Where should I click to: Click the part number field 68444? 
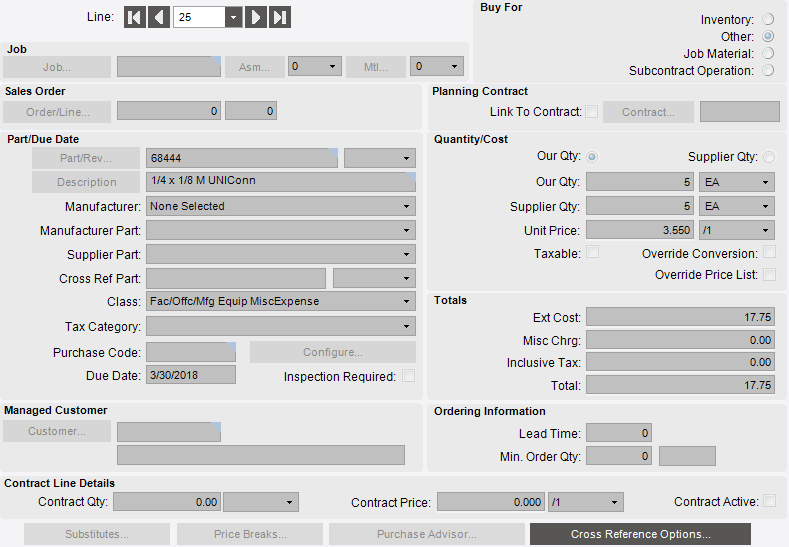[242, 158]
